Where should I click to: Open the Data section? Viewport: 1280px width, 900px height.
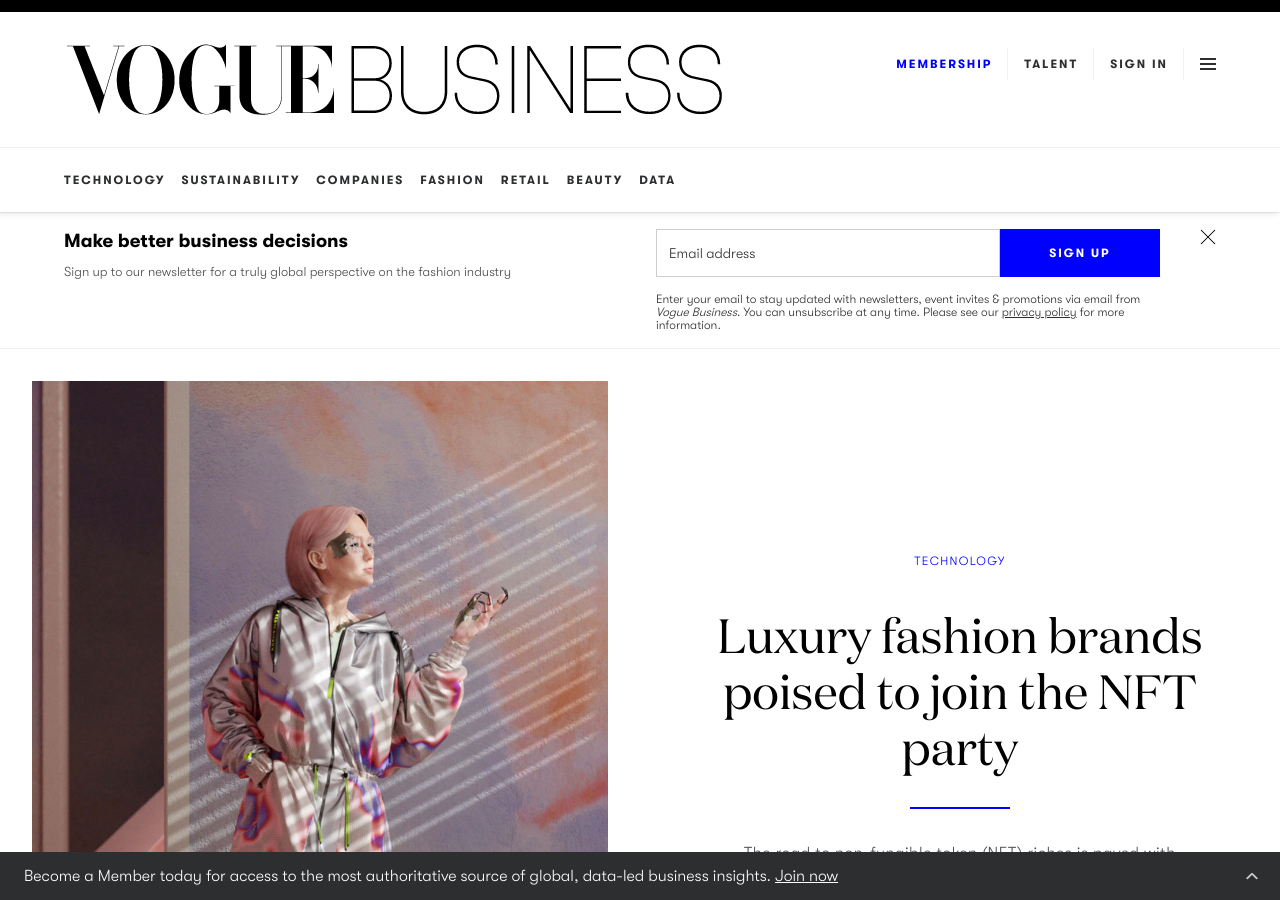[657, 180]
